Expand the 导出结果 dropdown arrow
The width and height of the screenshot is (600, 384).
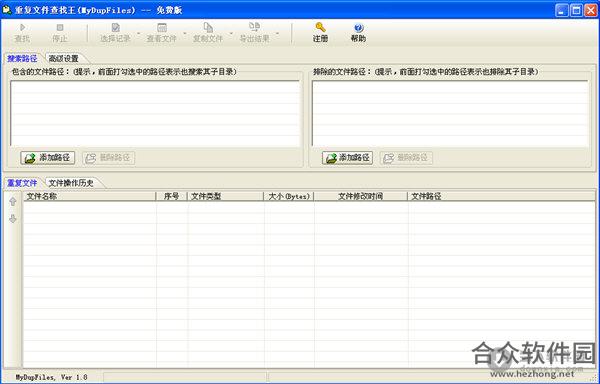277,33
